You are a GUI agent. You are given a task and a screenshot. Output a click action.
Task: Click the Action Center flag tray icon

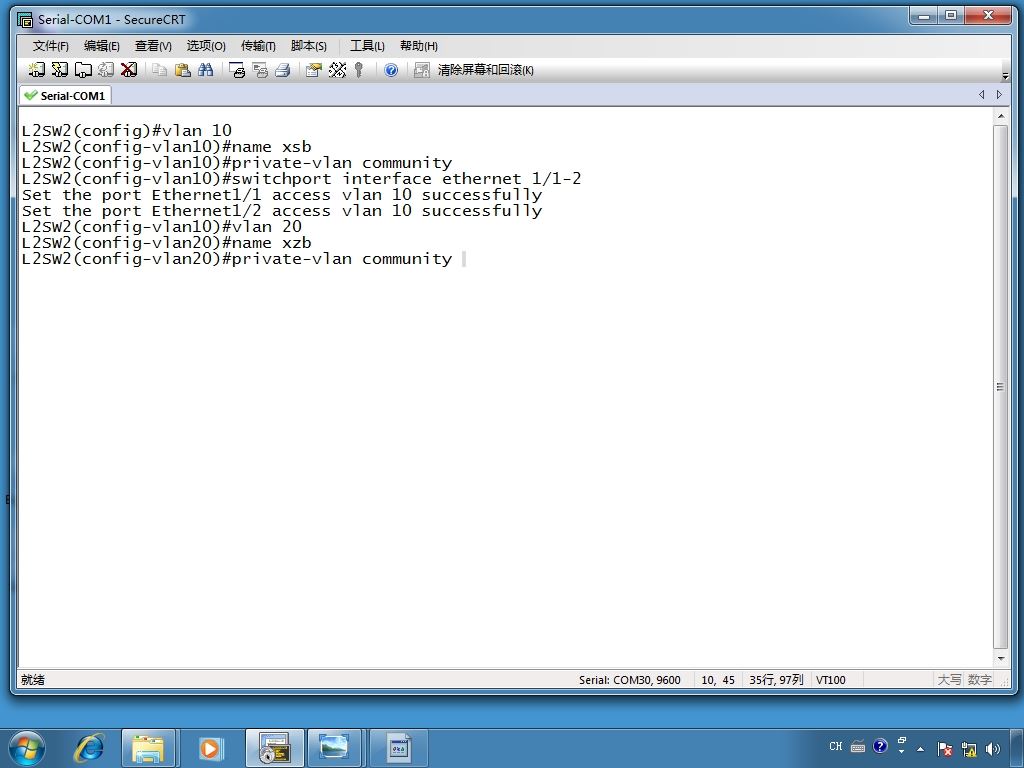[944, 749]
